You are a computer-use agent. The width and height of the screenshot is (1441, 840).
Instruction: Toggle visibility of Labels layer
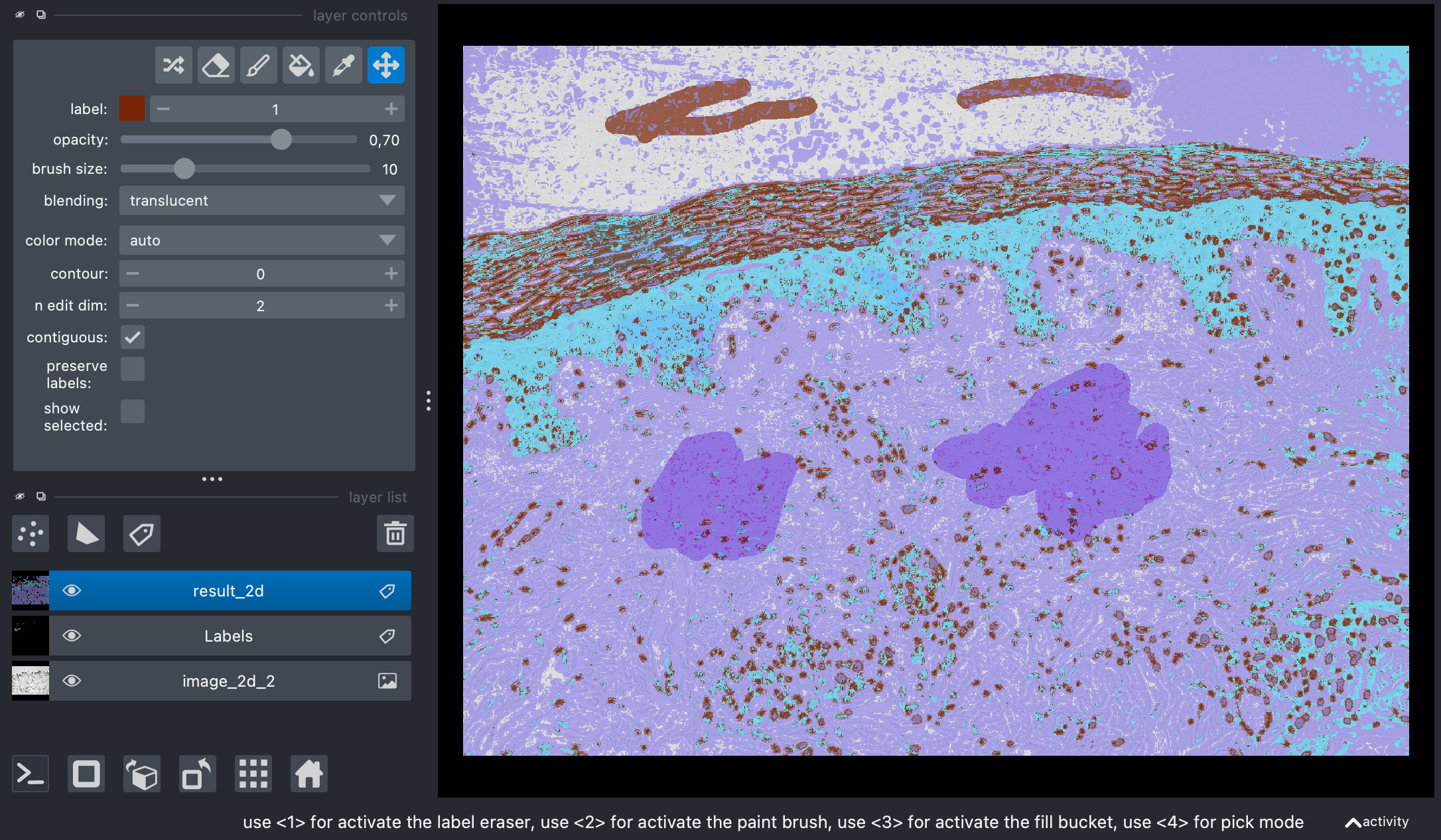point(72,636)
